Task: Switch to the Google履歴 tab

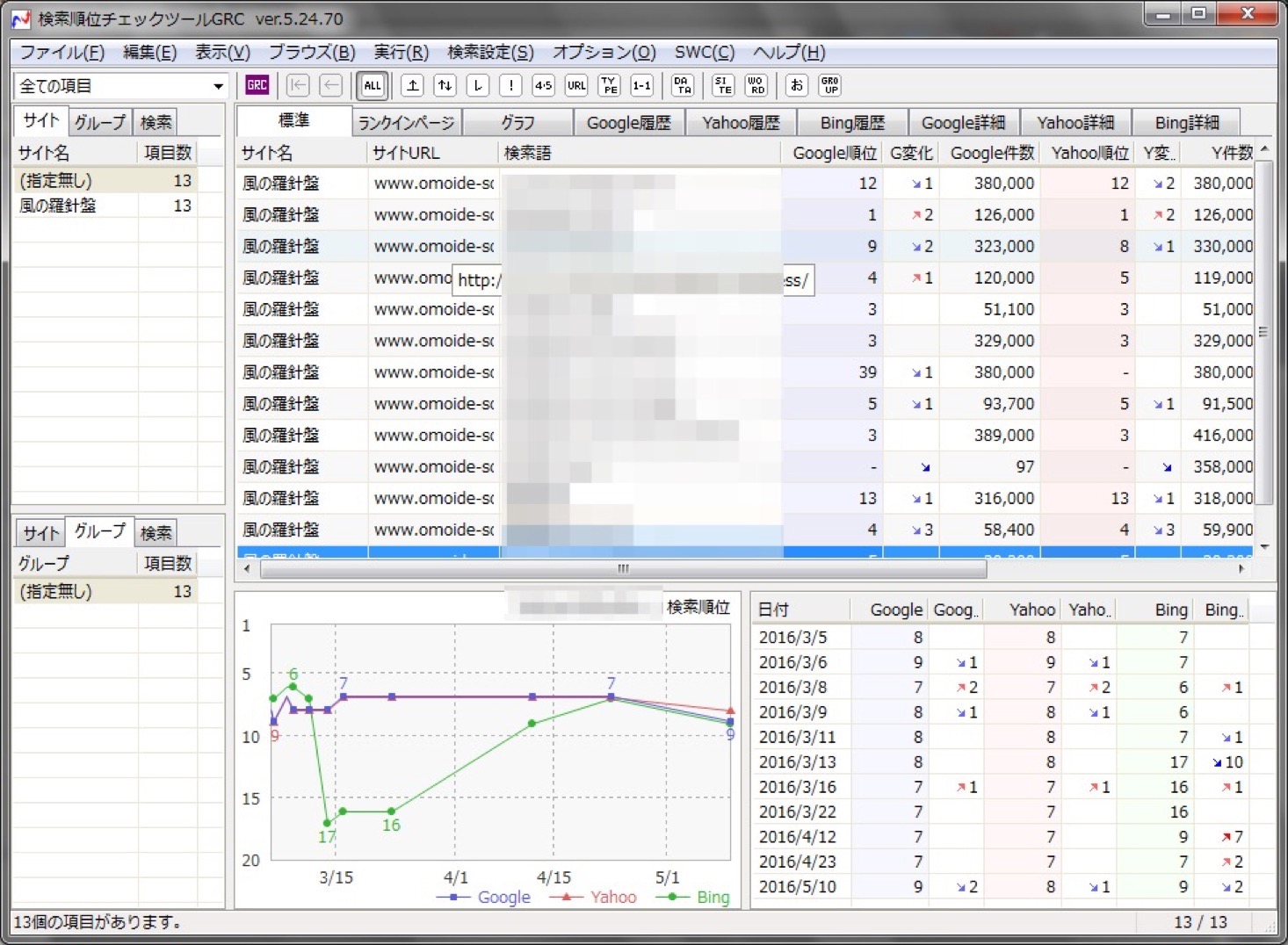Action: tap(628, 122)
